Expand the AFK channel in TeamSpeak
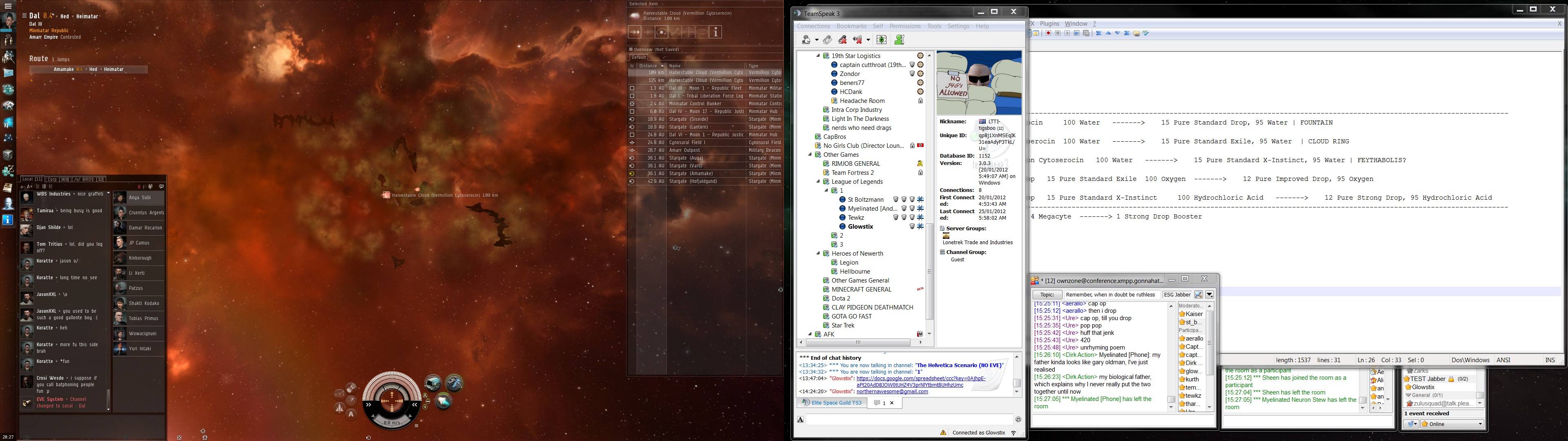This screenshot has width=1568, height=441. tap(810, 334)
